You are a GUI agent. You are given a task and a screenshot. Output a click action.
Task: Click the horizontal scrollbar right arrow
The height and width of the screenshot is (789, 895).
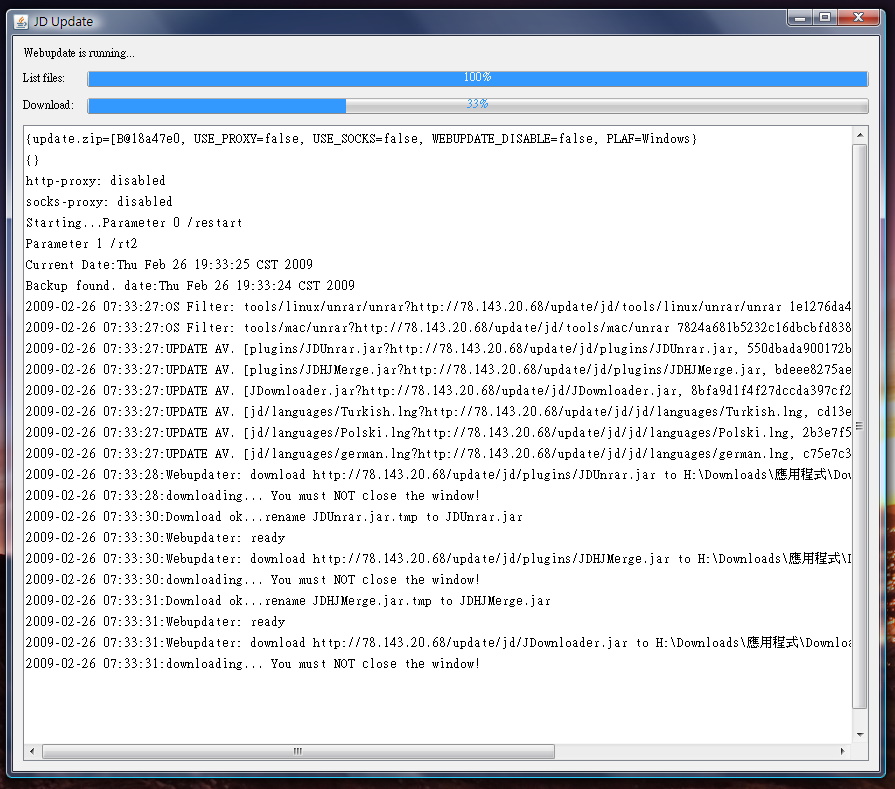click(x=843, y=751)
